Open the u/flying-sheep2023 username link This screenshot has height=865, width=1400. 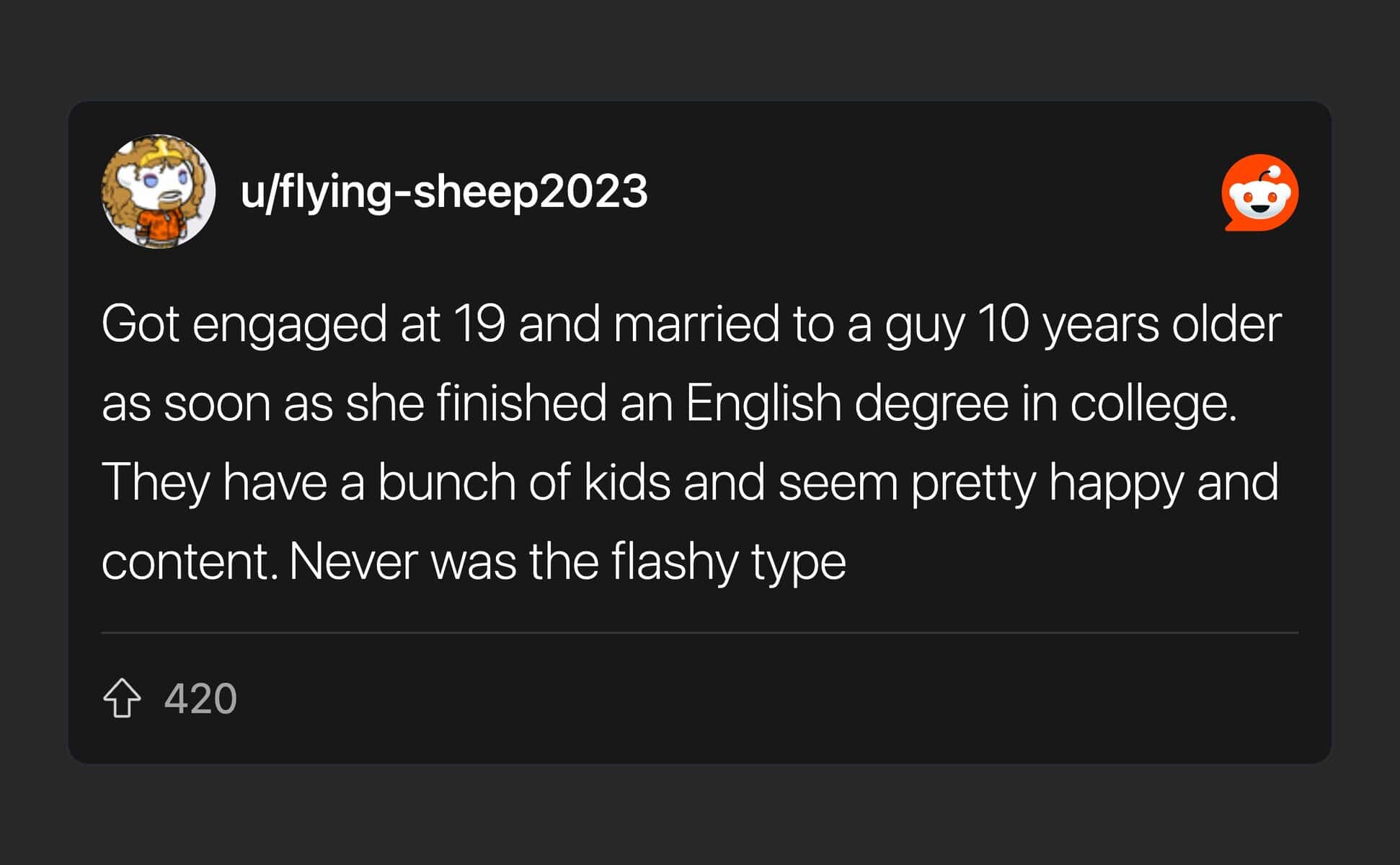point(444,192)
